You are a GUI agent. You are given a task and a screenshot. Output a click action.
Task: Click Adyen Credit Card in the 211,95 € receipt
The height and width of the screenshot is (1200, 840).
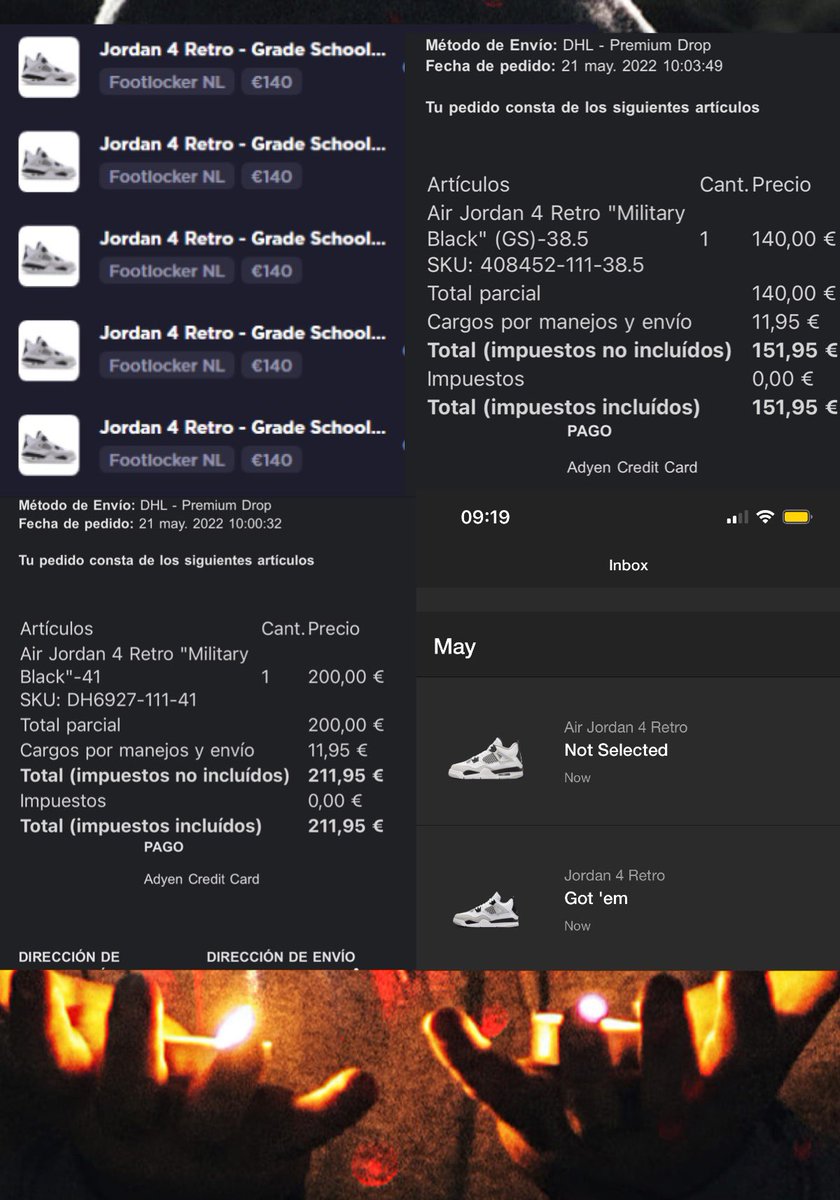(202, 879)
